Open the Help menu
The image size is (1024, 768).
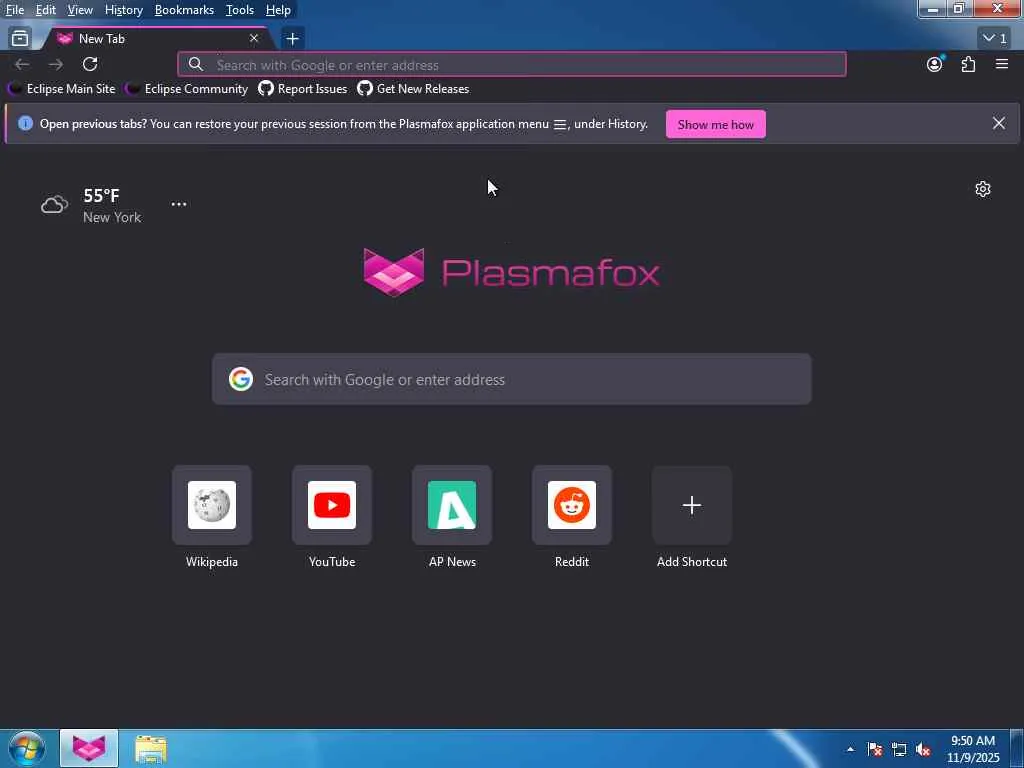click(278, 10)
